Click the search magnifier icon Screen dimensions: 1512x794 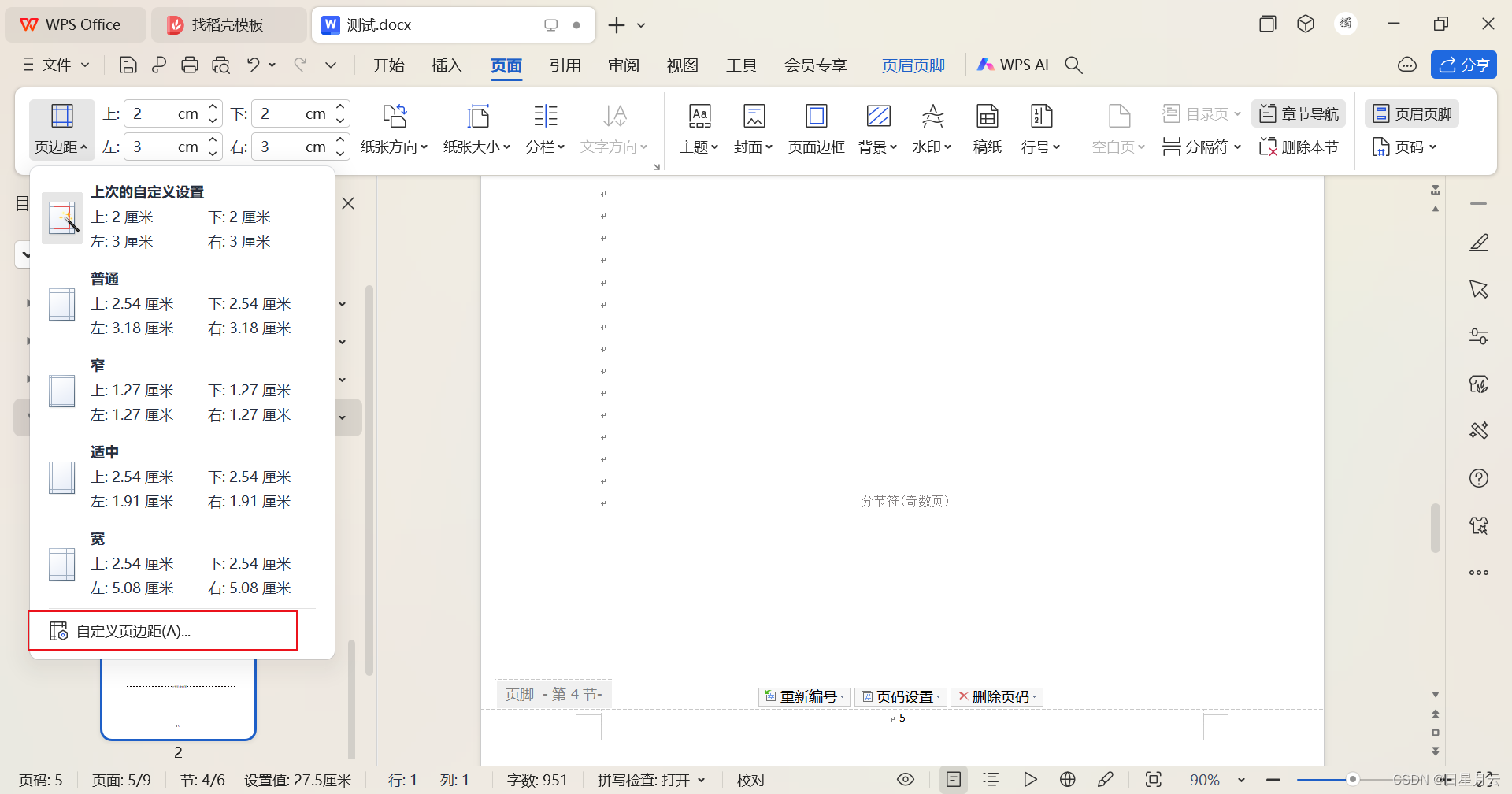pyautogui.click(x=1073, y=65)
